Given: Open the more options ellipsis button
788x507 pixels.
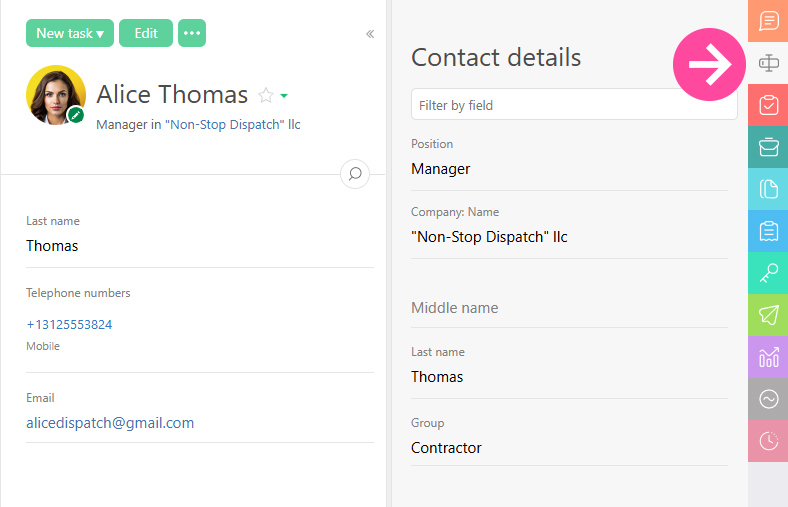Looking at the screenshot, I should coord(192,33).
